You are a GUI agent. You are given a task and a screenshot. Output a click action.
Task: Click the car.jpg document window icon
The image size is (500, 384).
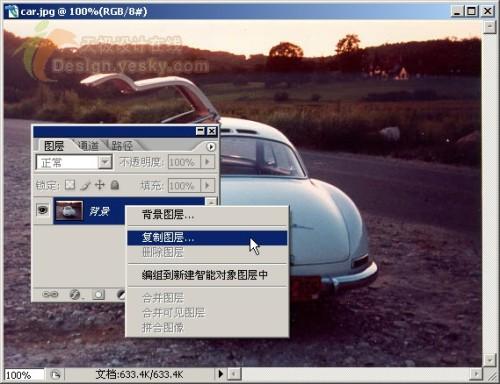(12, 12)
